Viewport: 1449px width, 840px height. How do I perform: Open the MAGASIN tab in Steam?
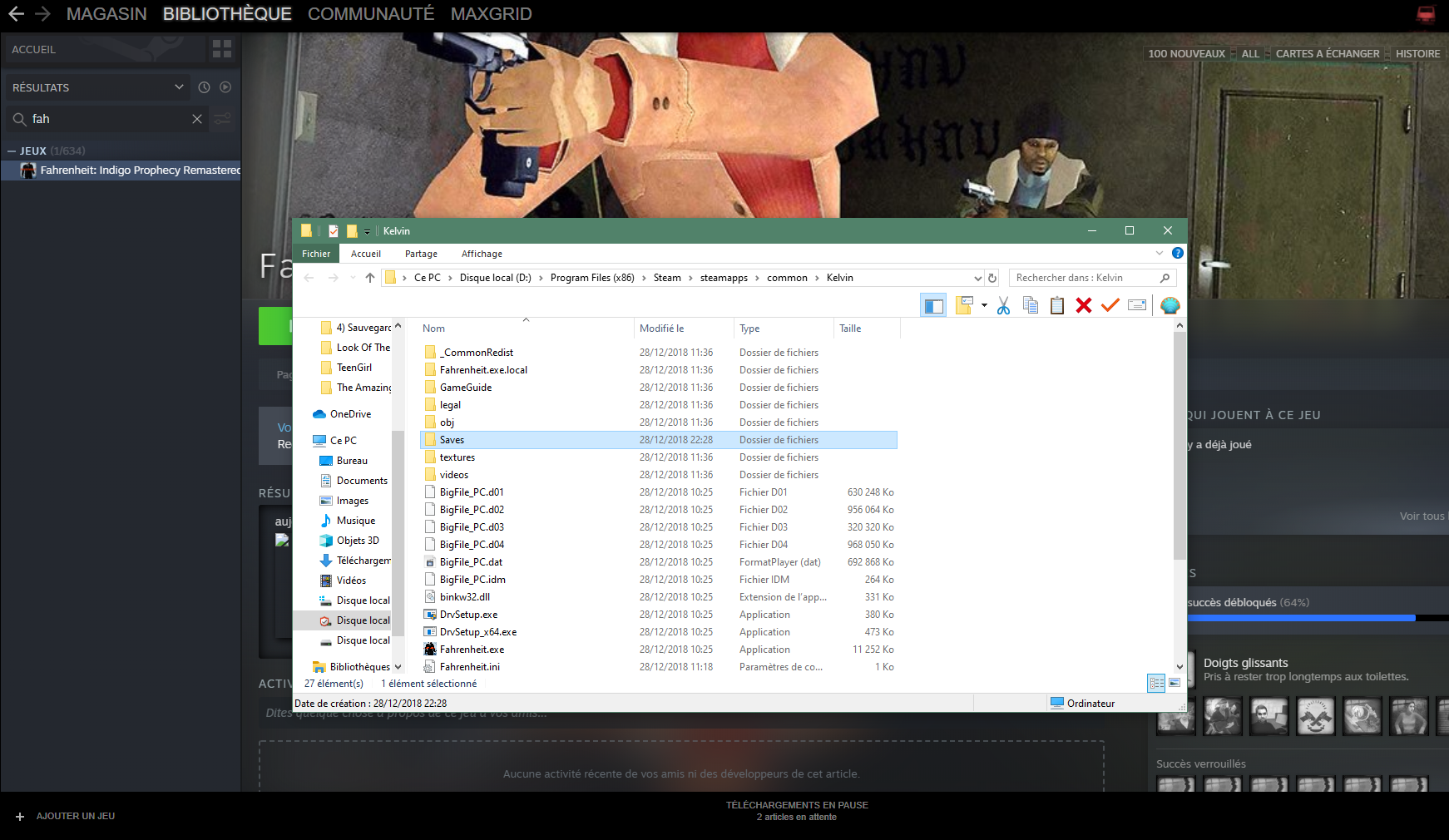(x=106, y=14)
